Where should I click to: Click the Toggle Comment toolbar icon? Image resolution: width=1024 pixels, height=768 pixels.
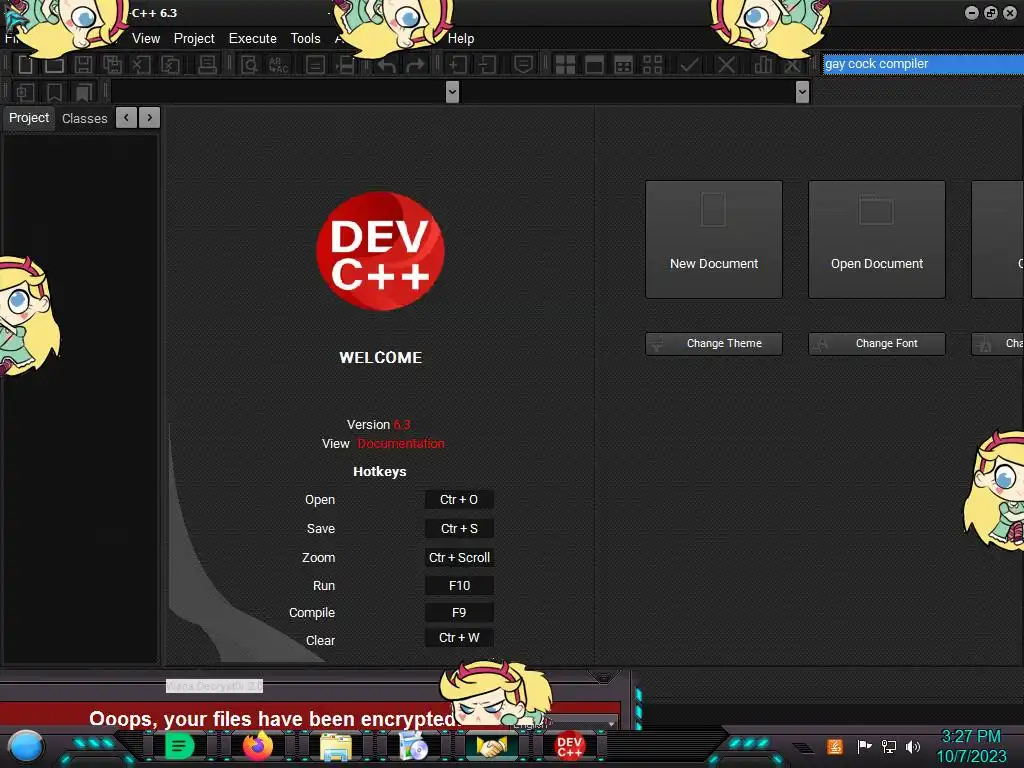(x=523, y=65)
